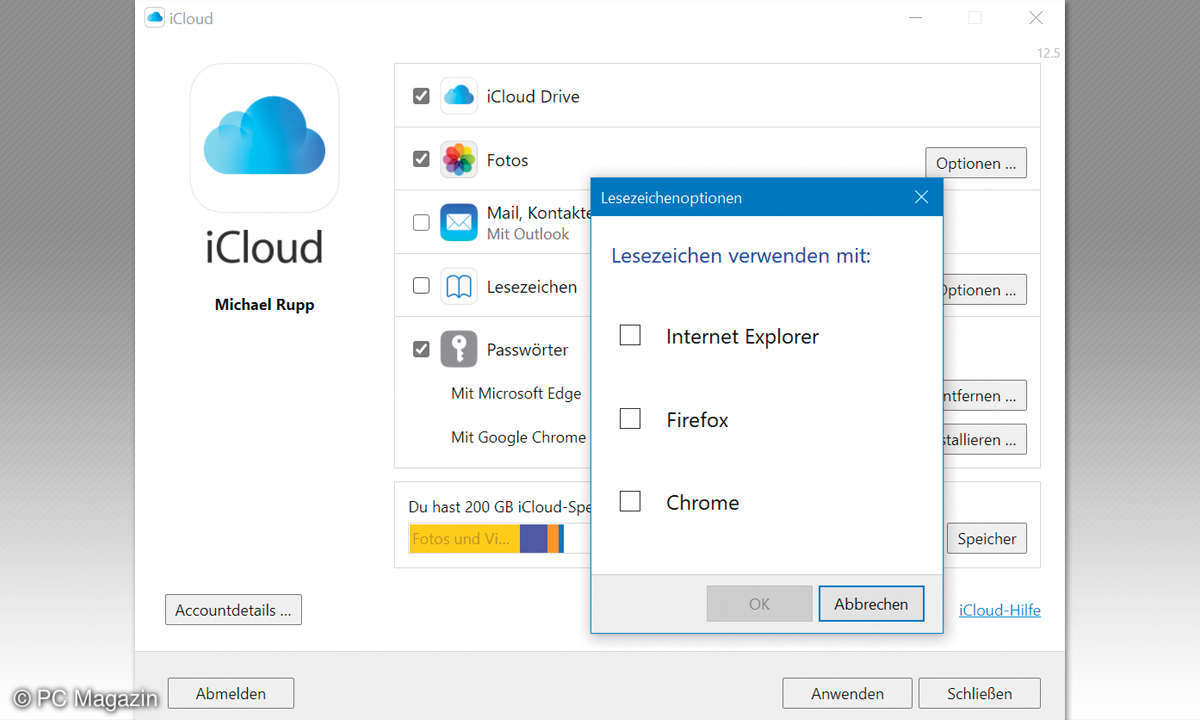Close the iCloud main window
Screen dimensions: 1200x720
(x=1036, y=18)
